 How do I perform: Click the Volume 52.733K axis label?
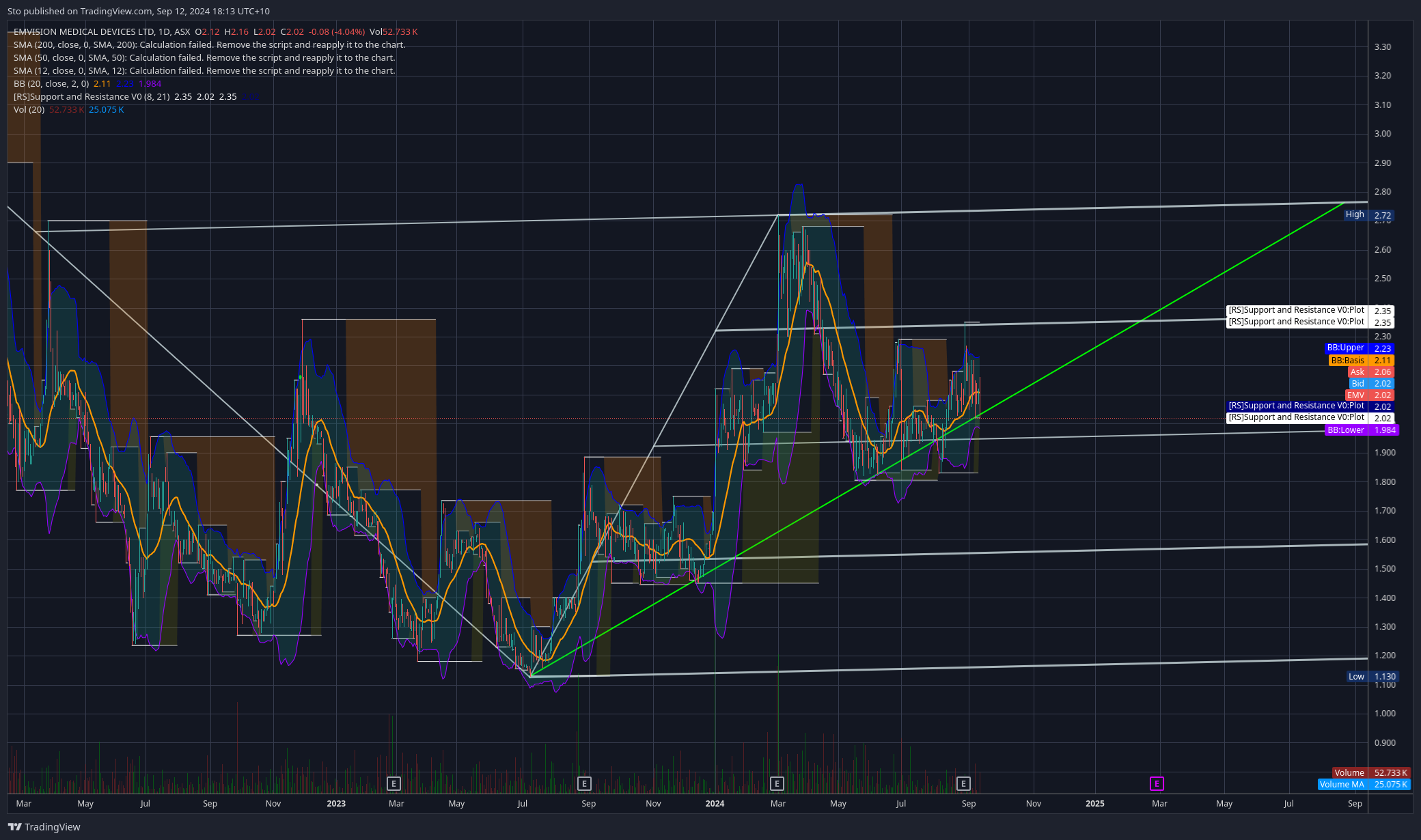click(x=1371, y=773)
